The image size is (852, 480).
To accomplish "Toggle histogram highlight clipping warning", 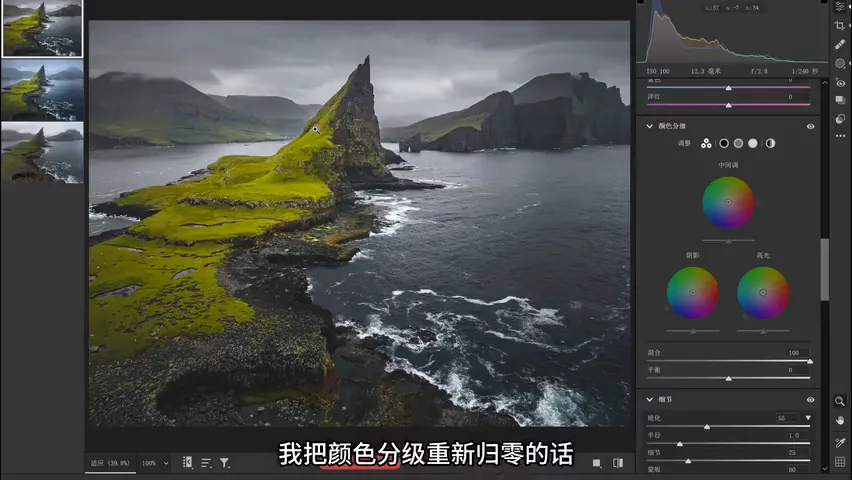I will click(x=824, y=2).
